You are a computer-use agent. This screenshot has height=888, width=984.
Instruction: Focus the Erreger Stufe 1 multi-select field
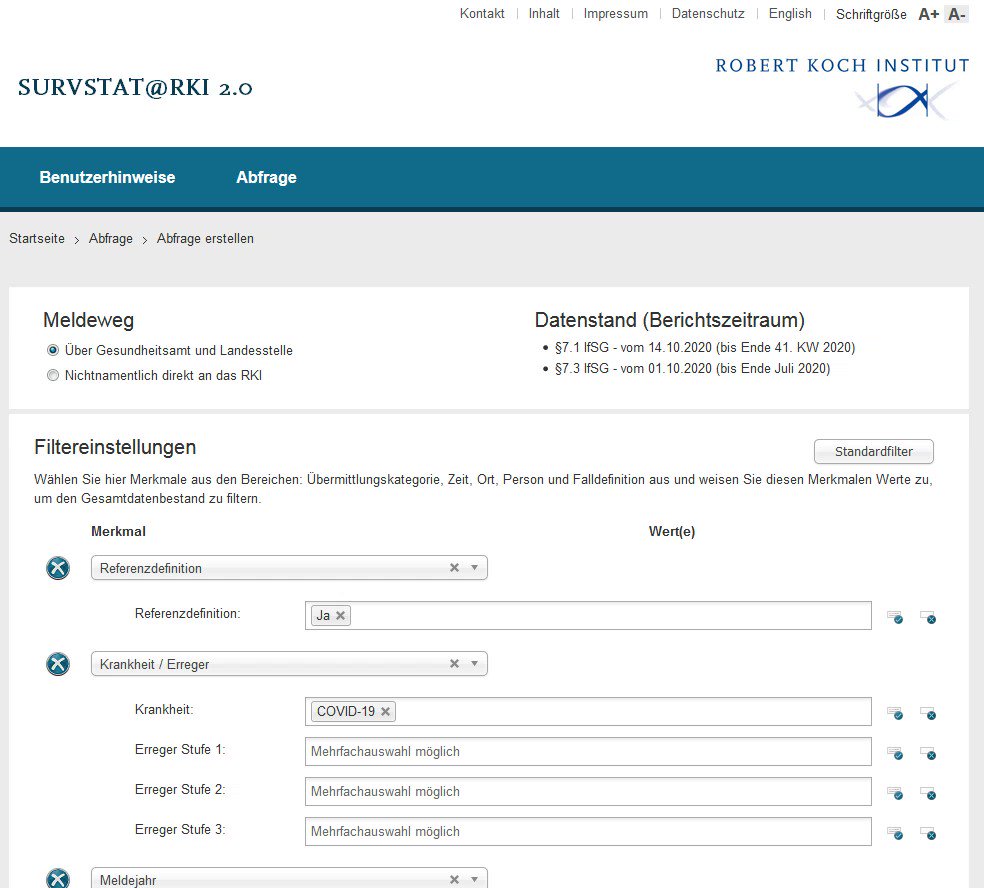coord(588,752)
